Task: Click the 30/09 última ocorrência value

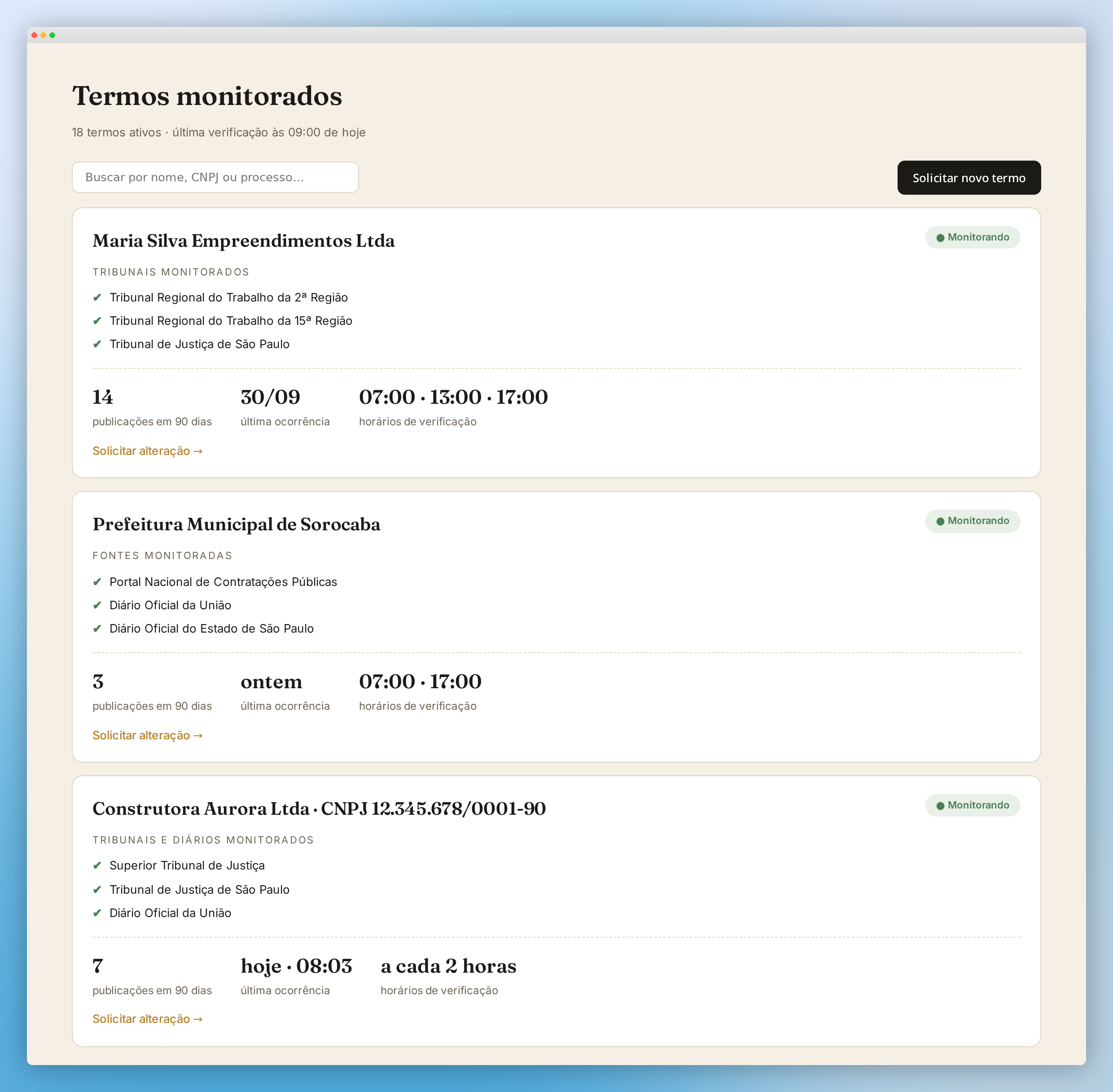Action: tap(270, 397)
